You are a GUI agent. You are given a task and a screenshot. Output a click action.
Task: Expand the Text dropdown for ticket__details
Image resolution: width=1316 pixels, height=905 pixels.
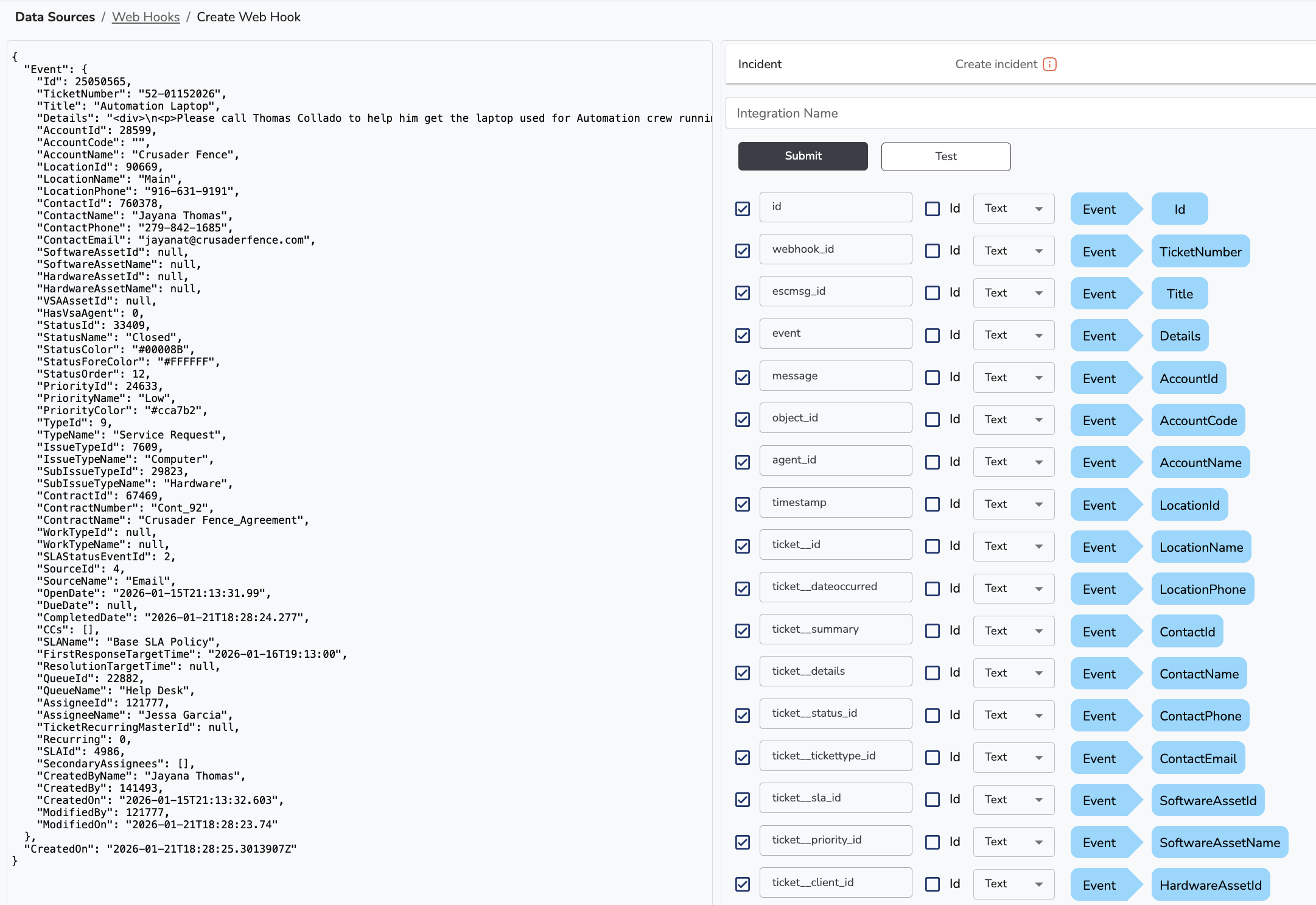pos(1013,673)
